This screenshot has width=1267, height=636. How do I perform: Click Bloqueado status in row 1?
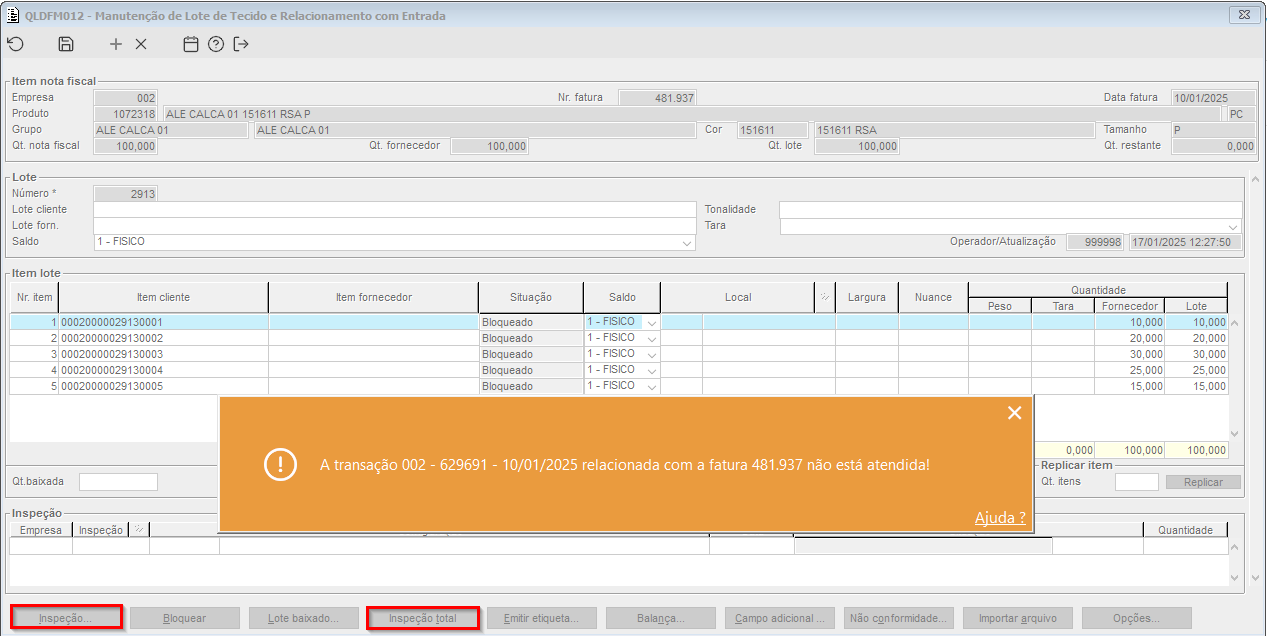pyautogui.click(x=531, y=323)
